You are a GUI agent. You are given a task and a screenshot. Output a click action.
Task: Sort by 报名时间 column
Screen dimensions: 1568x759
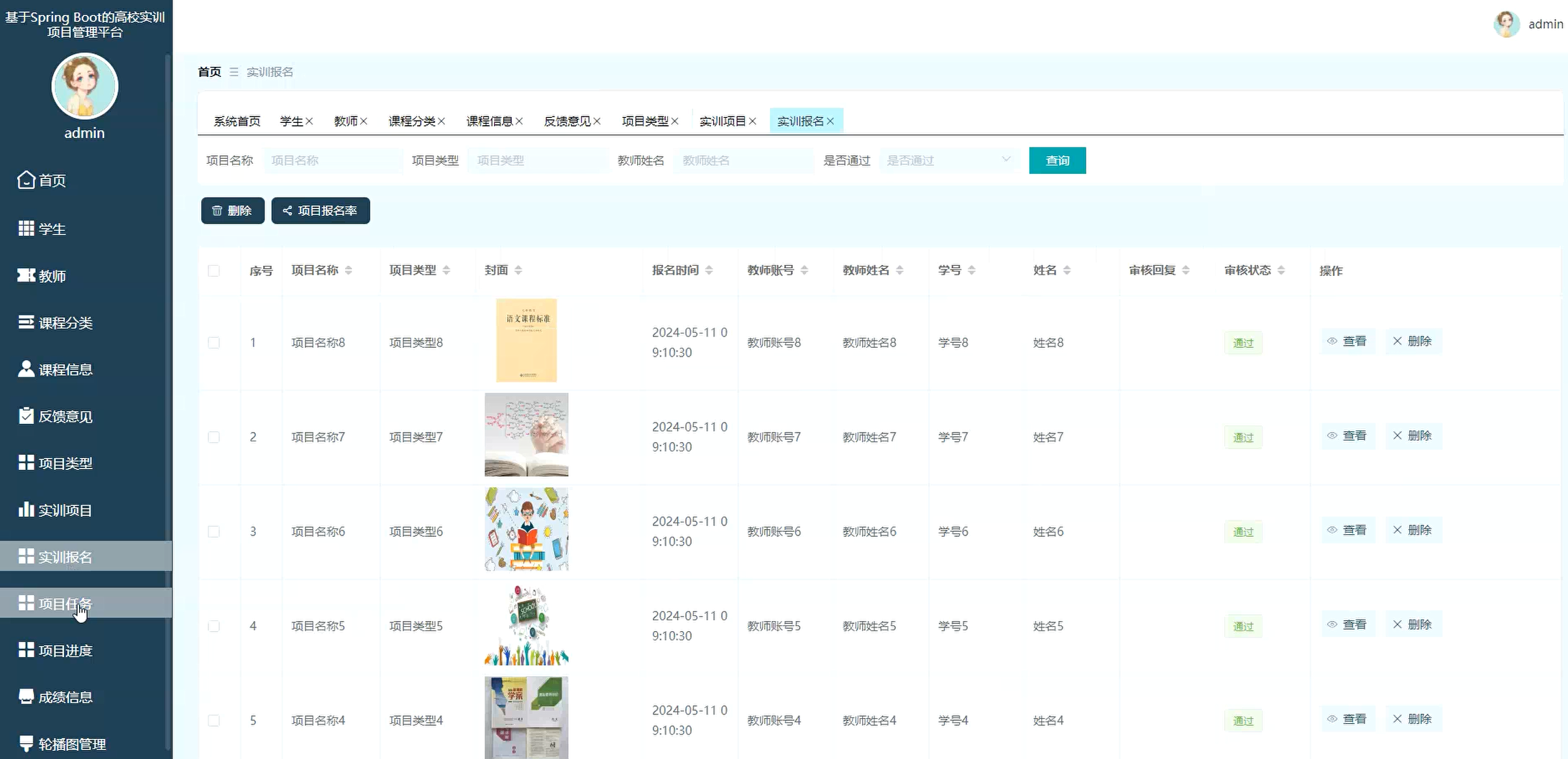coord(709,270)
